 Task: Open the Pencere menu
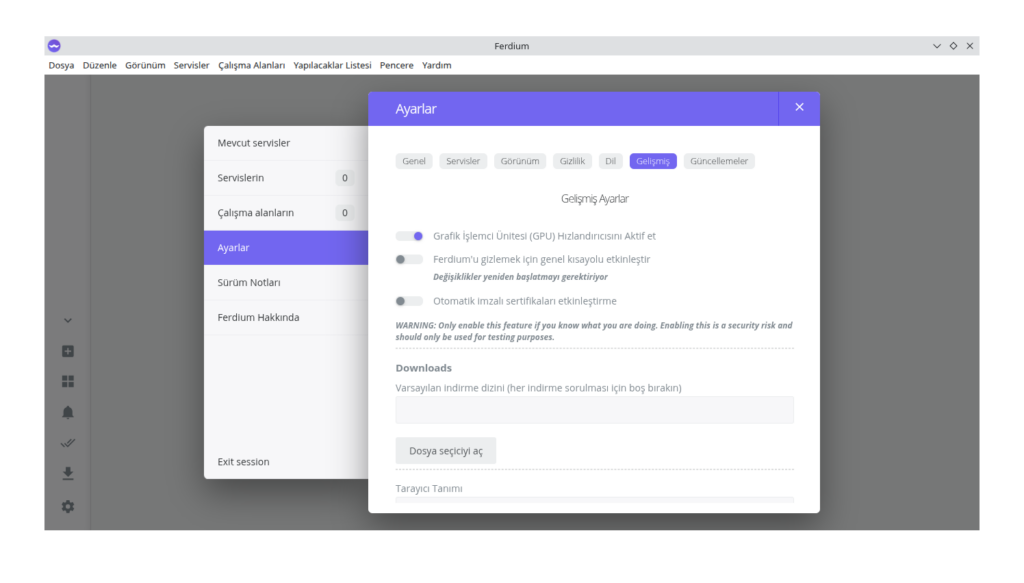396,65
